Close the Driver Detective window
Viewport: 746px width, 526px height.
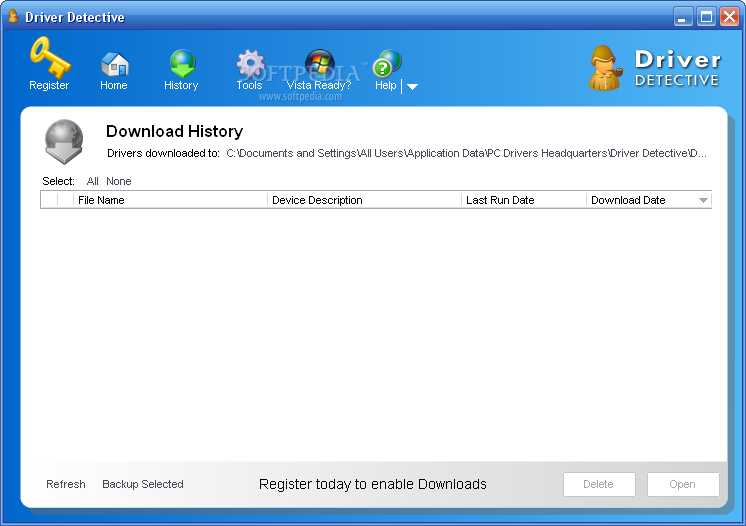point(729,17)
